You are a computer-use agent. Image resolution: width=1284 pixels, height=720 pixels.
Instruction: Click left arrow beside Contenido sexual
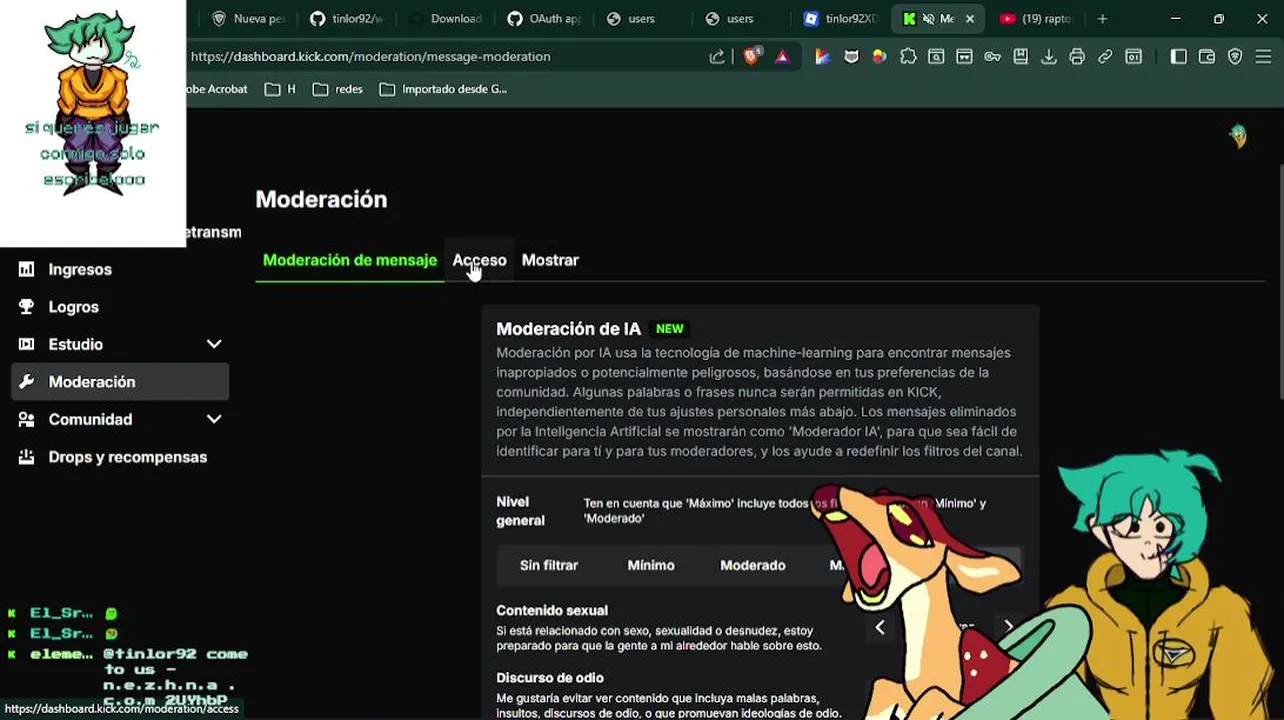tap(880, 627)
